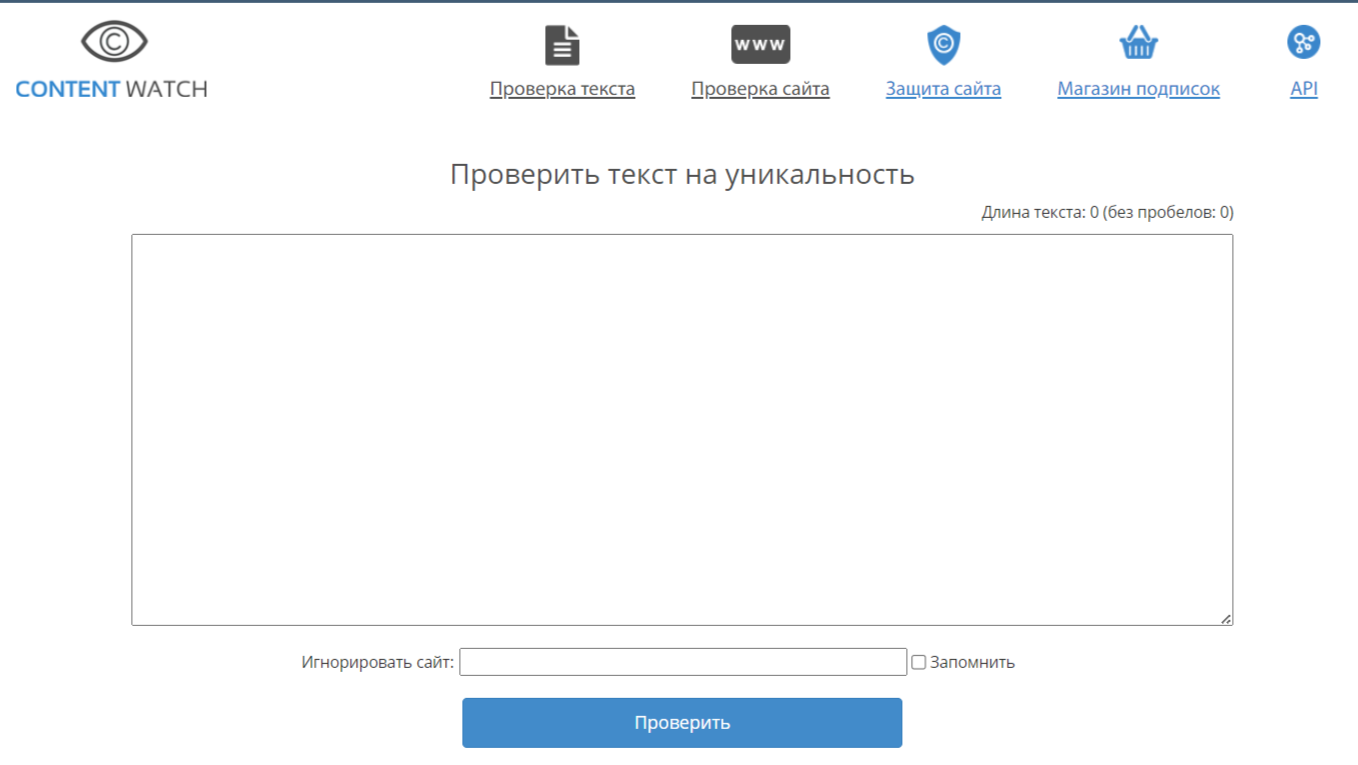Open Магазин подписок link
Viewport: 1358px width, 765px height.
[1138, 89]
